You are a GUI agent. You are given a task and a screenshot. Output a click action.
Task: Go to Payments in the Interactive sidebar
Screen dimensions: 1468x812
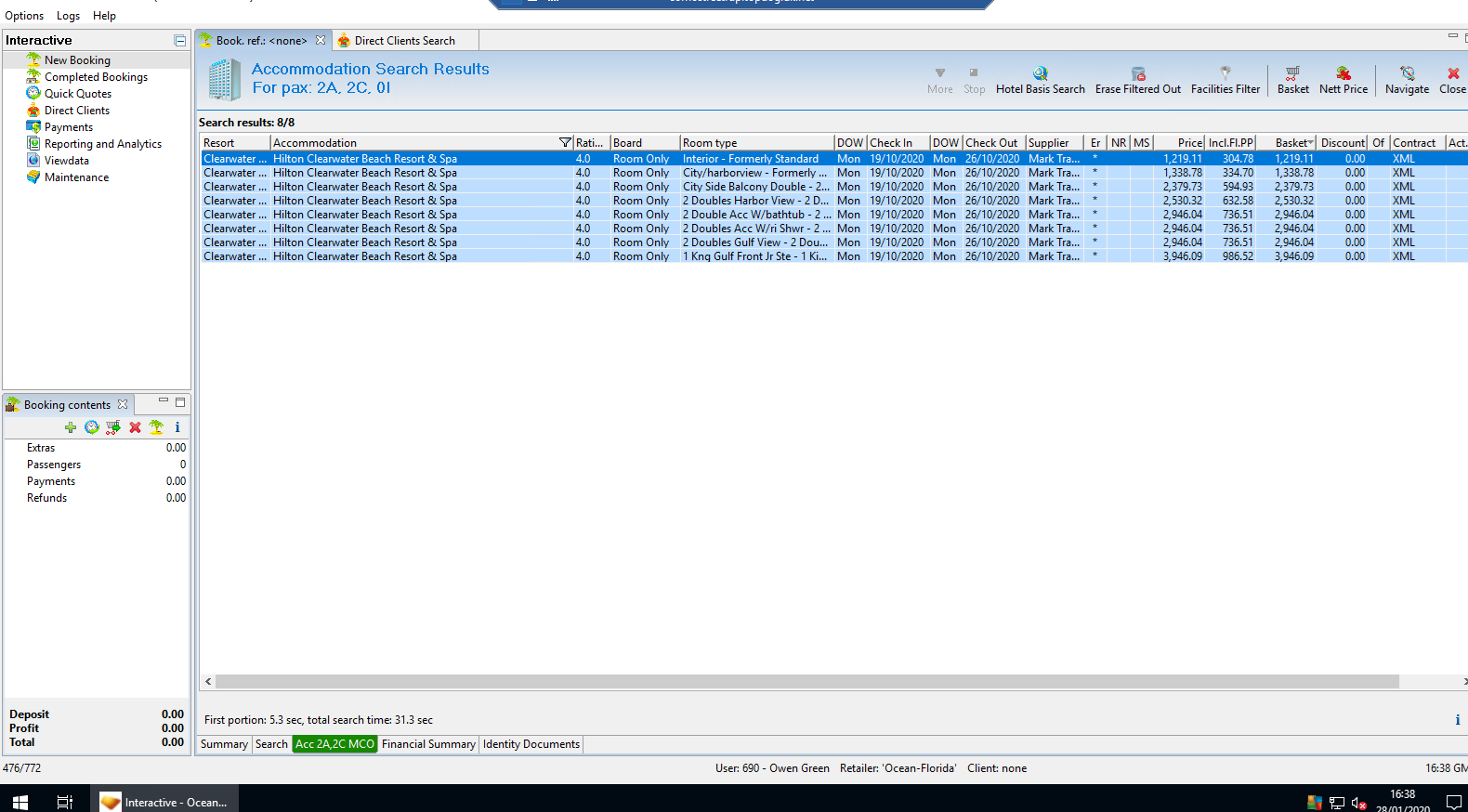(x=69, y=127)
